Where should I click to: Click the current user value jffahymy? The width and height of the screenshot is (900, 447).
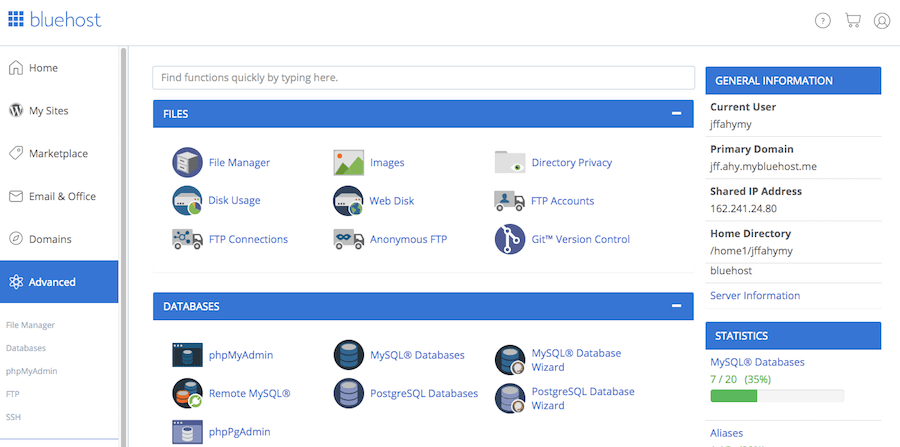coord(731,124)
